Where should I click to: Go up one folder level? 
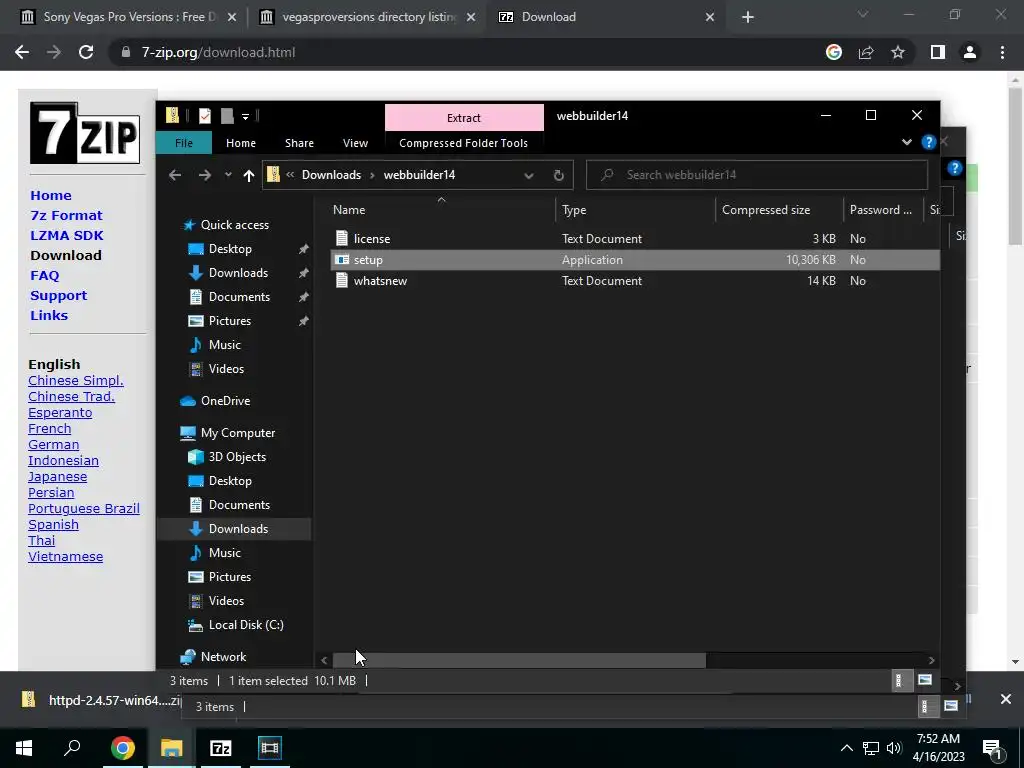coord(248,174)
